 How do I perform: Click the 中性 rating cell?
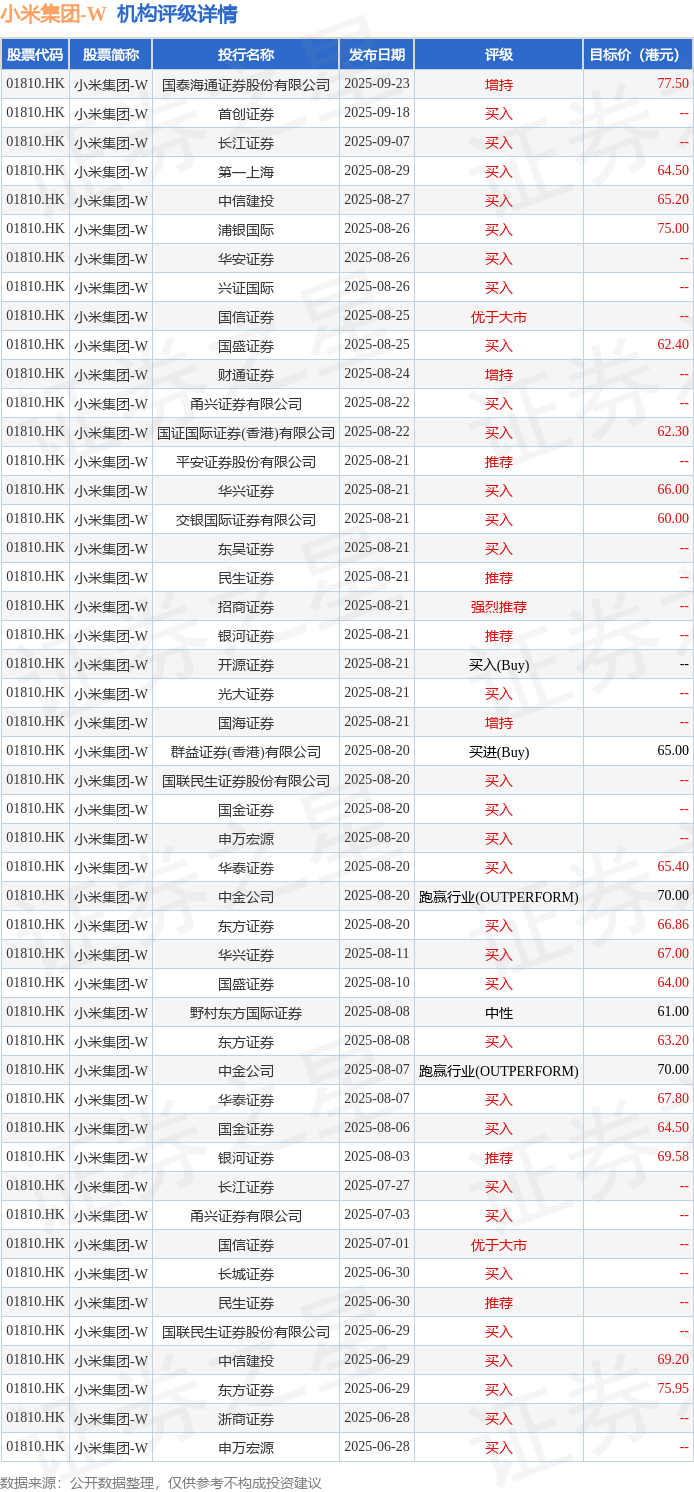[499, 1013]
